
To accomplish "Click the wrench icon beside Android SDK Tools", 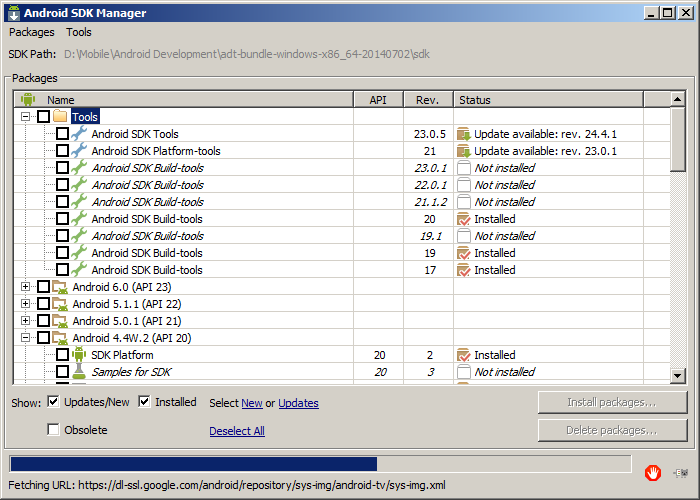I will [x=79, y=133].
